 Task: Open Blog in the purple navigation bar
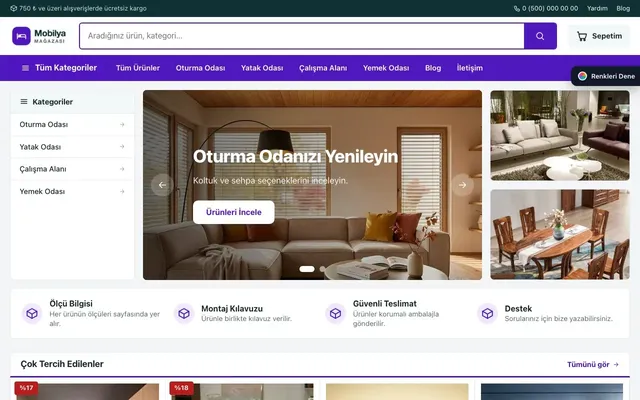[x=433, y=68]
